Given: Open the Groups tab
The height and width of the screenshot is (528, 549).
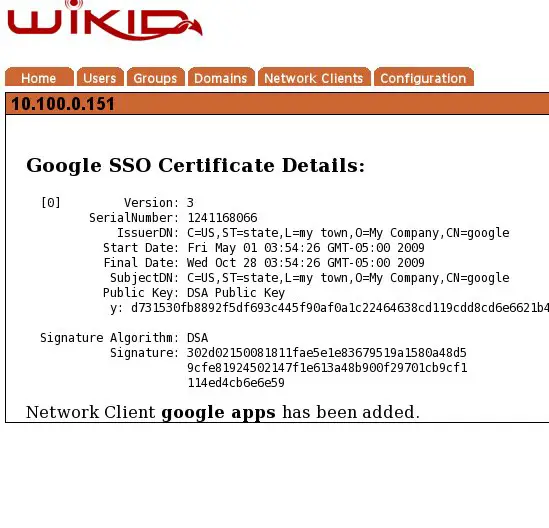Looking at the screenshot, I should point(155,77).
